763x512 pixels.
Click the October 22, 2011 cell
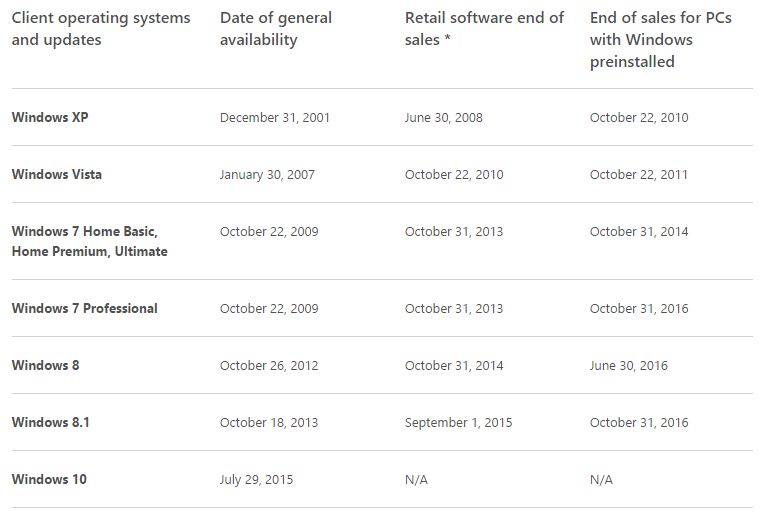pos(639,174)
